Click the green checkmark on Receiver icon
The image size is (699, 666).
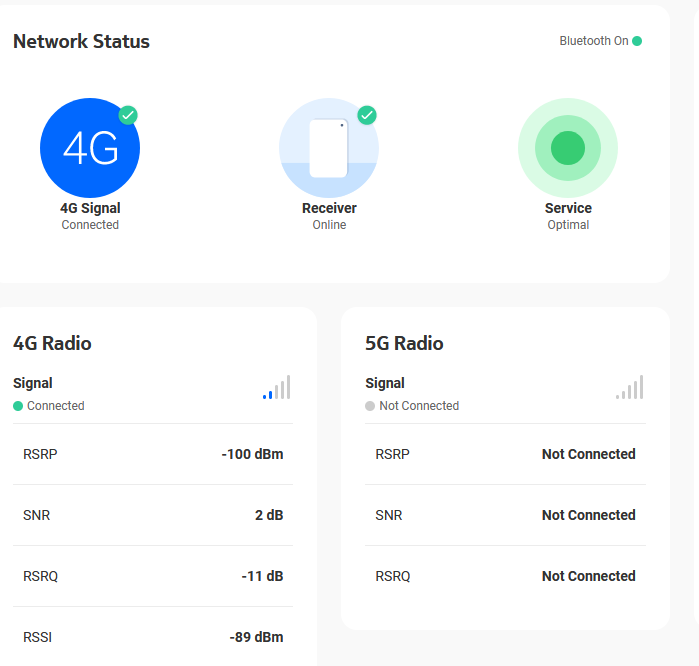click(x=367, y=115)
